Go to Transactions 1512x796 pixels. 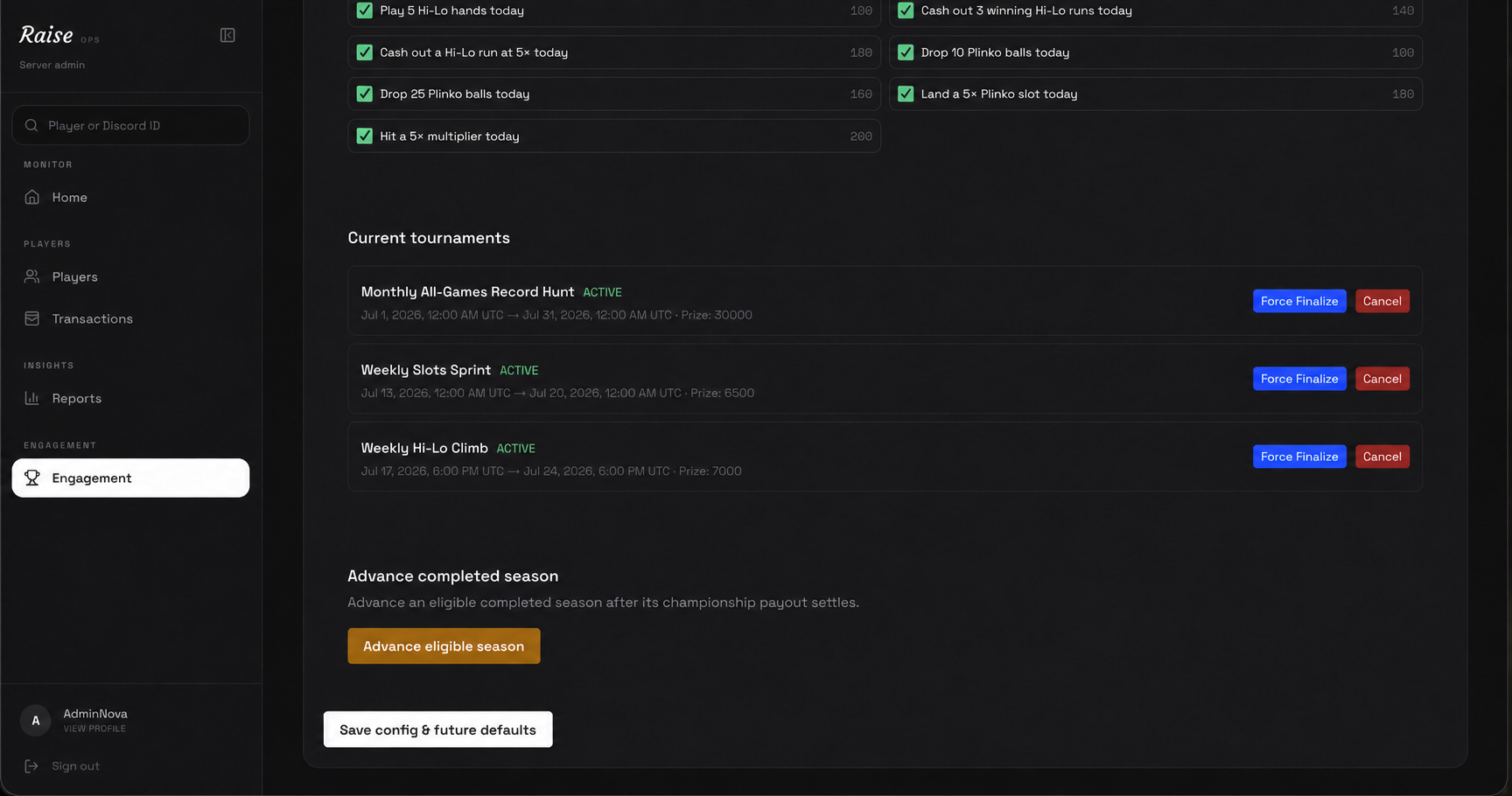[130, 318]
